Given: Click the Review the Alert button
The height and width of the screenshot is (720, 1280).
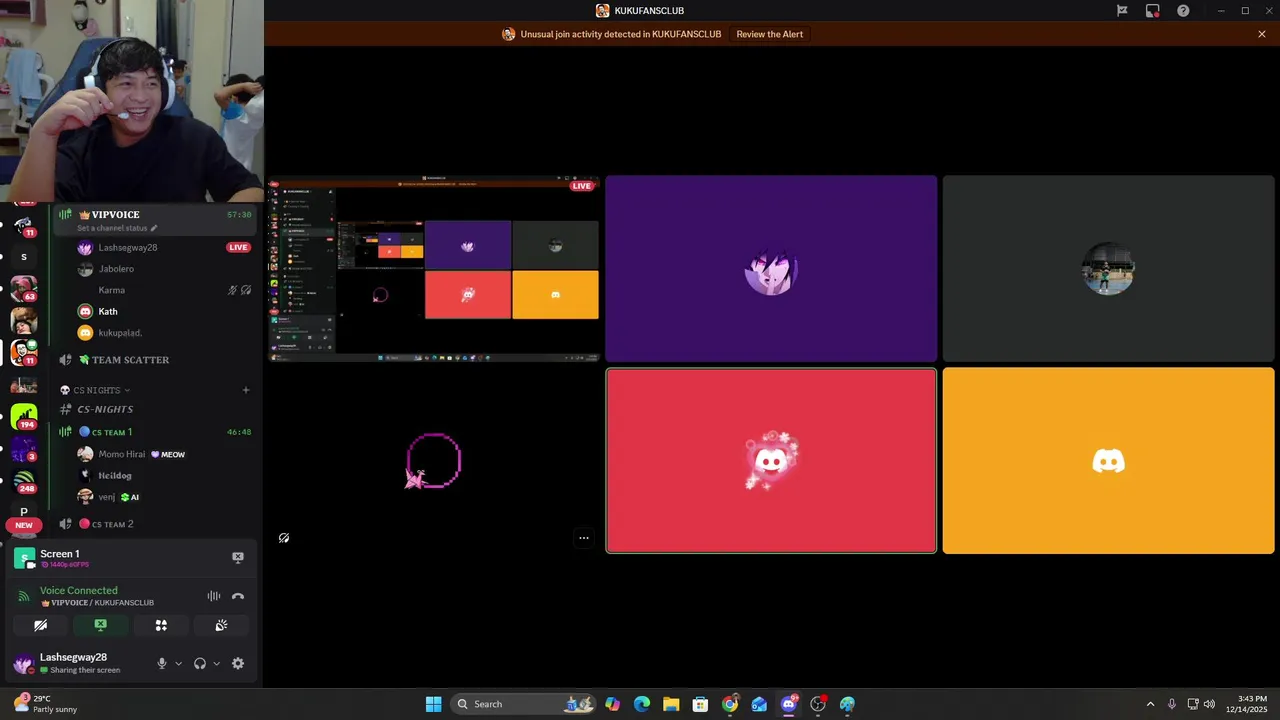Looking at the screenshot, I should pos(769,34).
